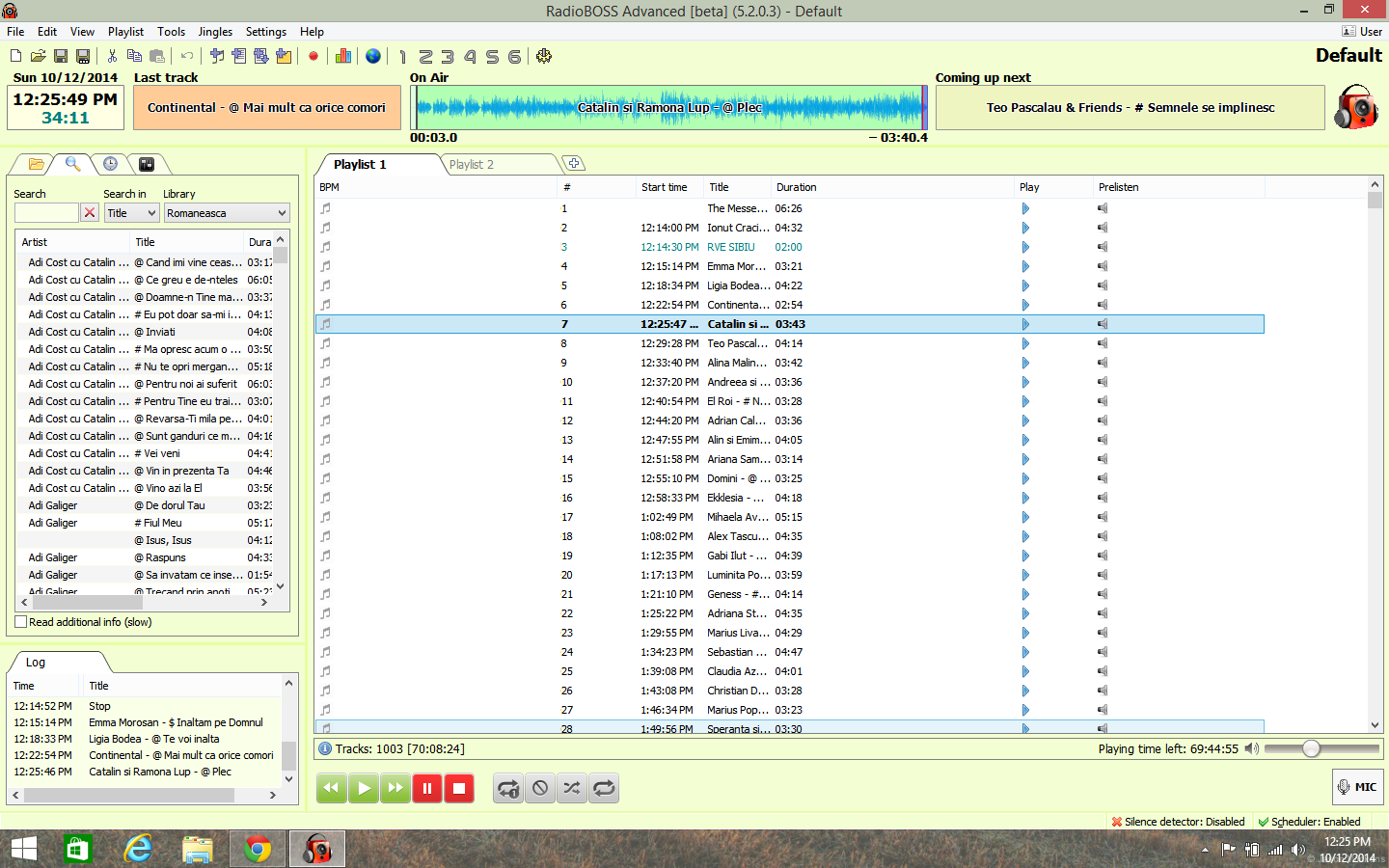This screenshot has width=1389, height=868.
Task: Toggle the repeat playlist button
Action: pyautogui.click(x=604, y=788)
